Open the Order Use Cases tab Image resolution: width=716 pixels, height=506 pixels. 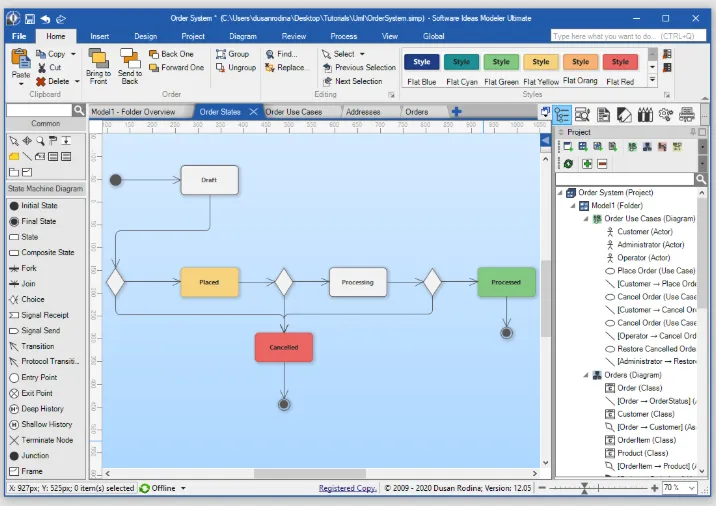[x=294, y=112]
